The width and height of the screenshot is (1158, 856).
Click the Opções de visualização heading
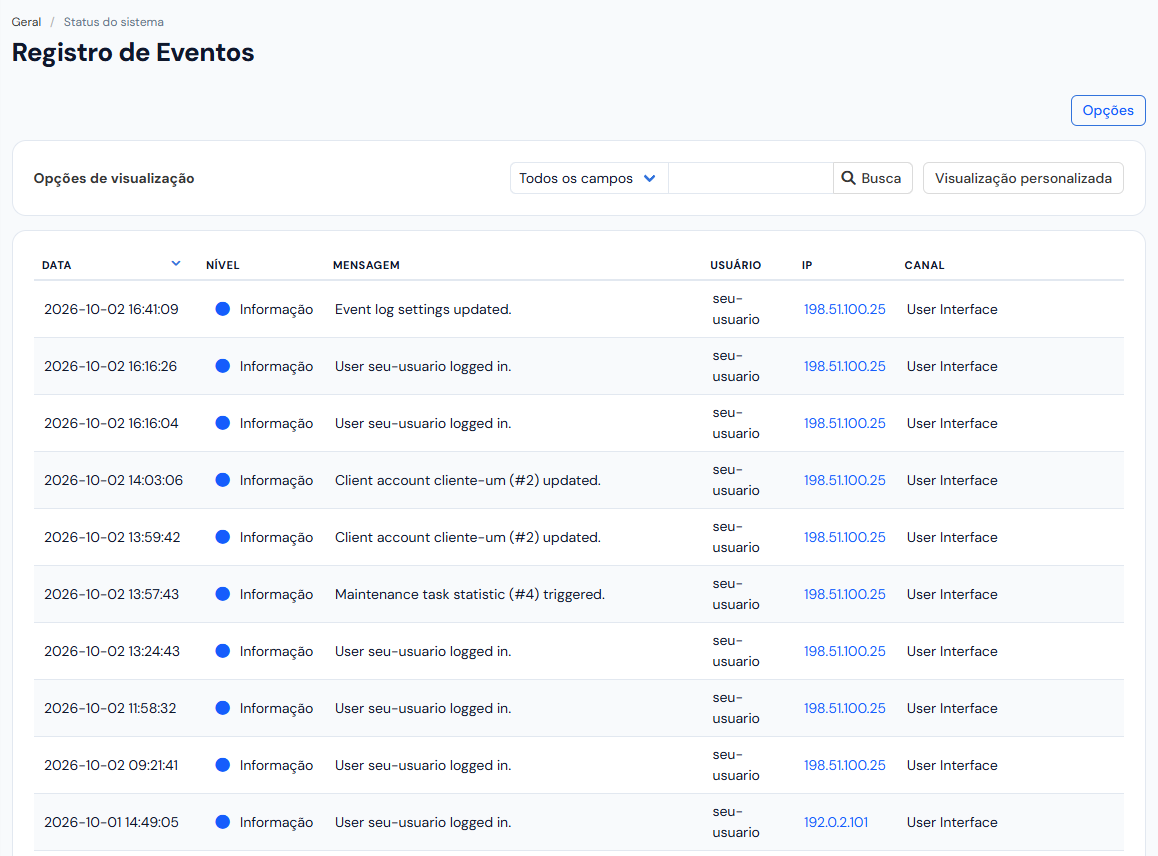[114, 178]
